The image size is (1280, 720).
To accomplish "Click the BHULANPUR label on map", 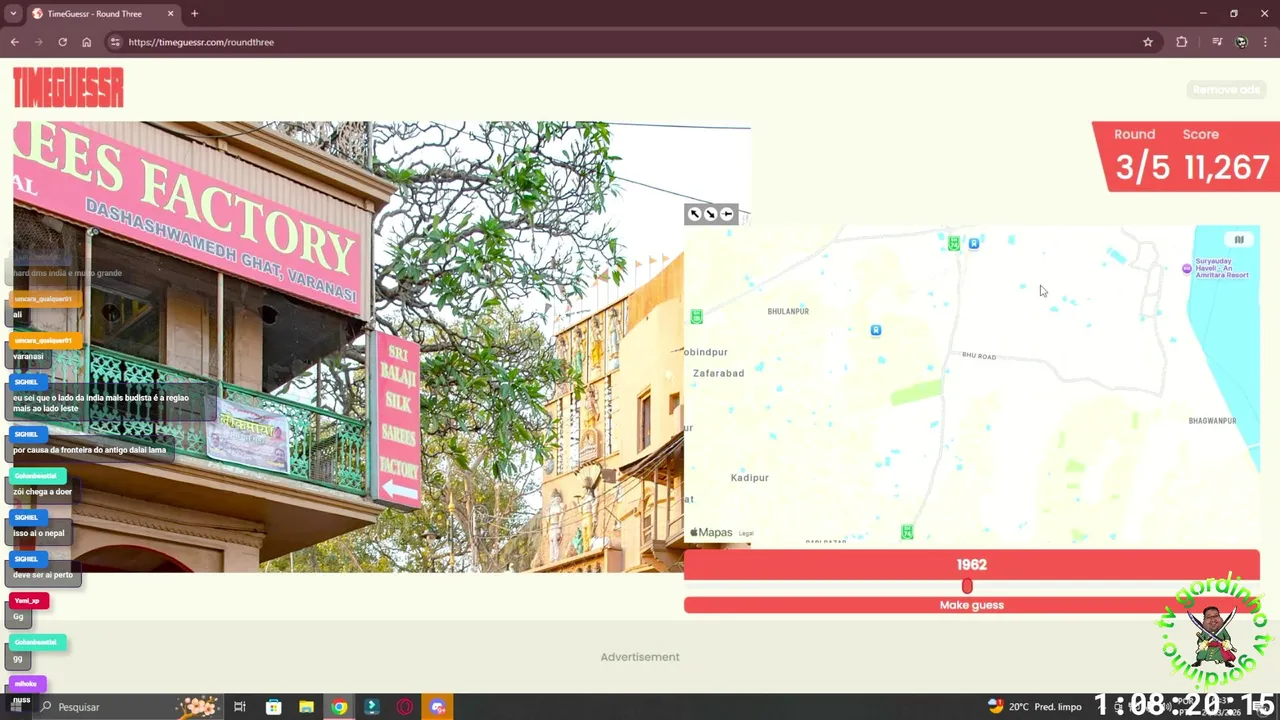I will (788, 311).
